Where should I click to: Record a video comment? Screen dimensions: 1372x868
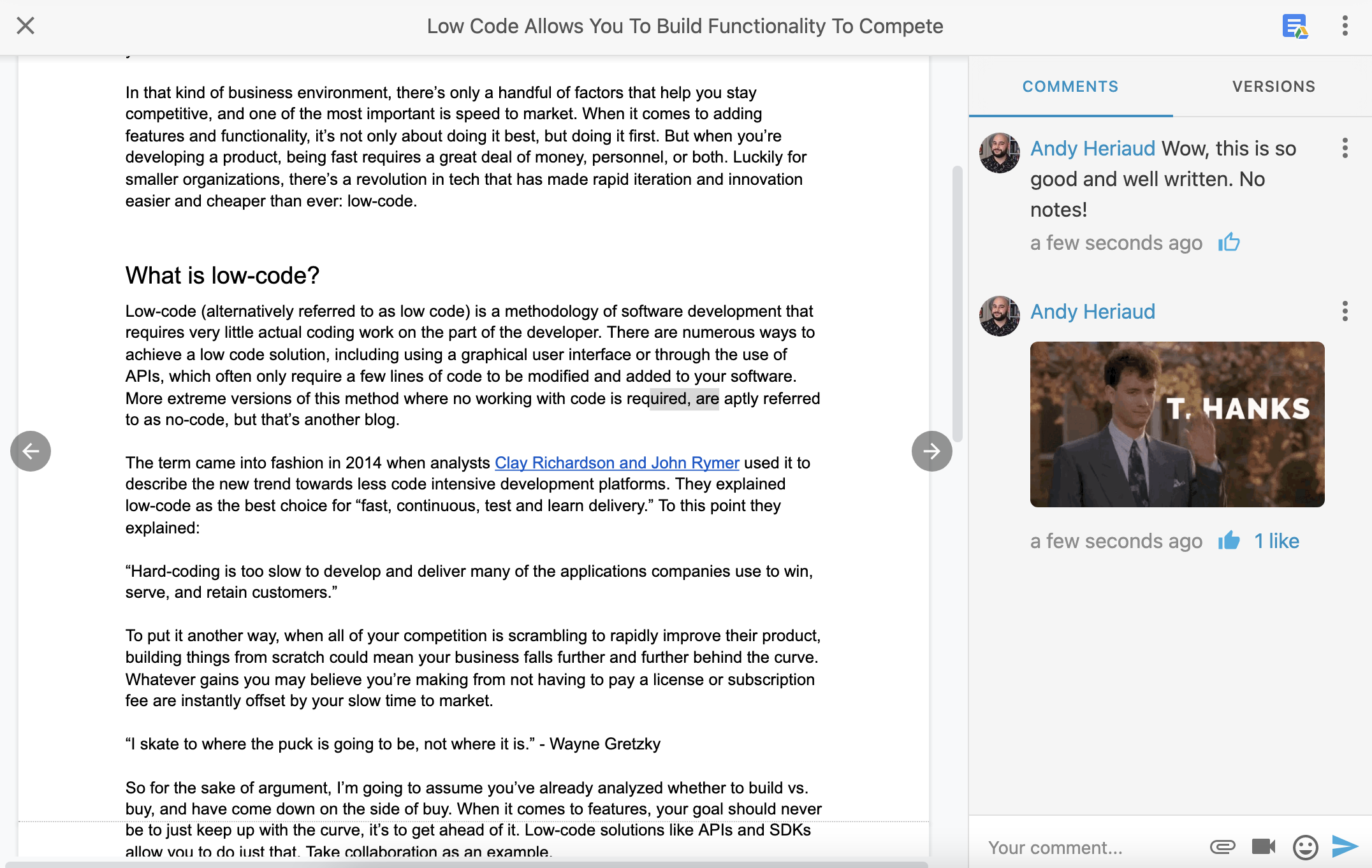[x=1263, y=847]
